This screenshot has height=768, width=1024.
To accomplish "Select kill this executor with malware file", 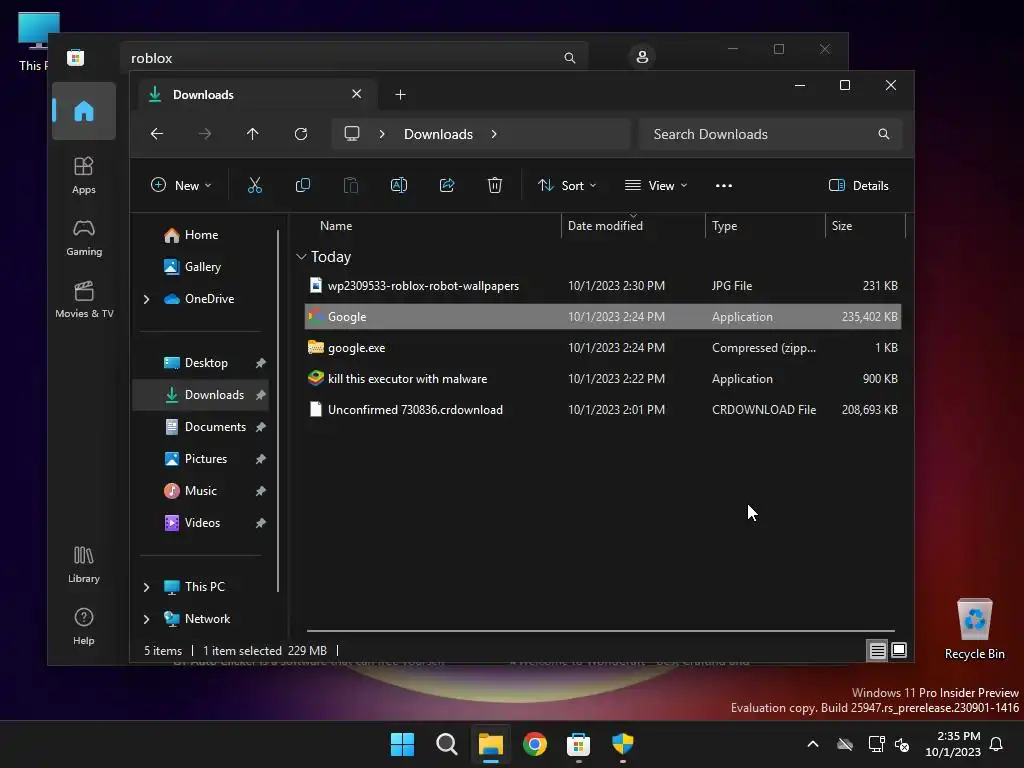I will [603, 379].
